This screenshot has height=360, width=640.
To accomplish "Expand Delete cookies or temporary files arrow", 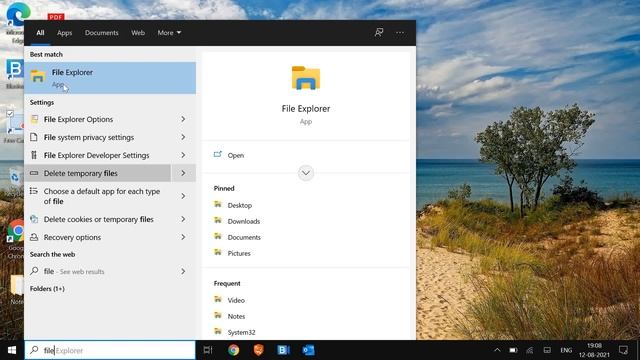I will pos(183,219).
